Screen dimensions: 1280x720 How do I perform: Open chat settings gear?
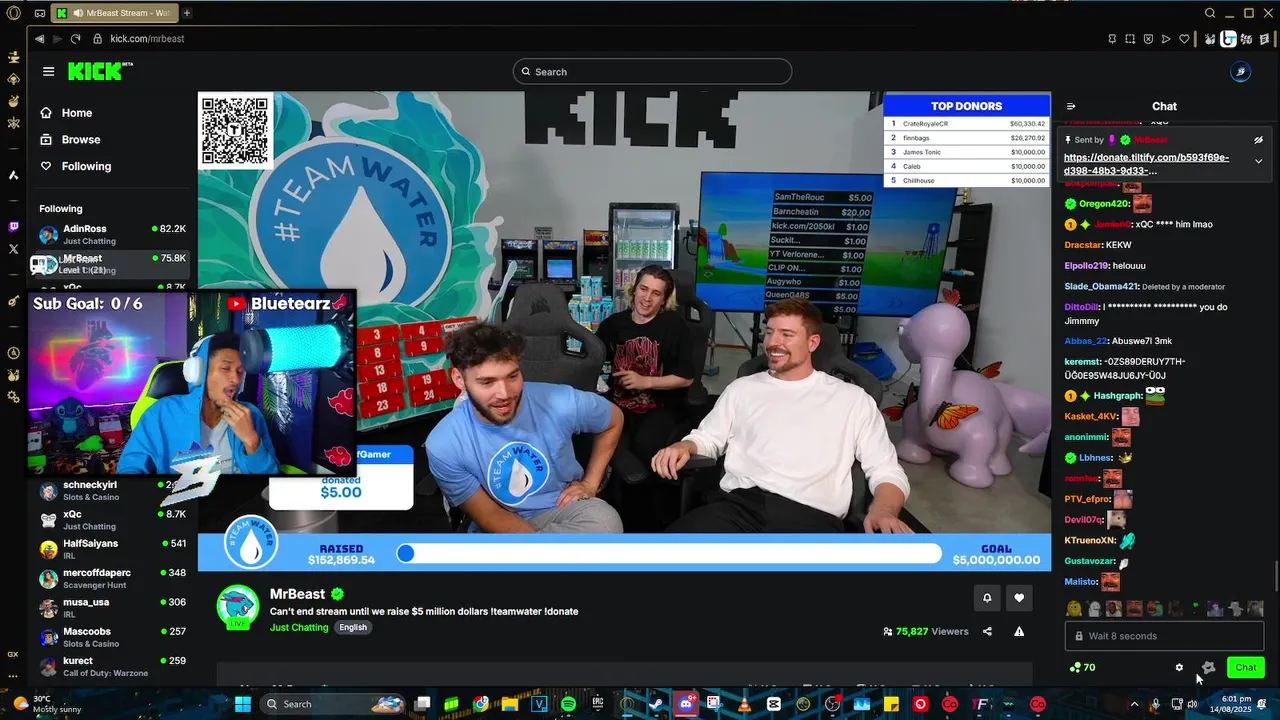[1179, 667]
